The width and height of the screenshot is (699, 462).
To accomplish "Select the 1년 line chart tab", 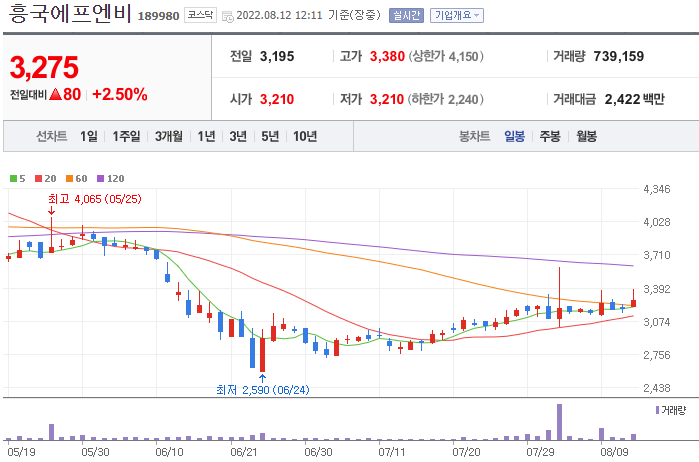I will (x=206, y=136).
